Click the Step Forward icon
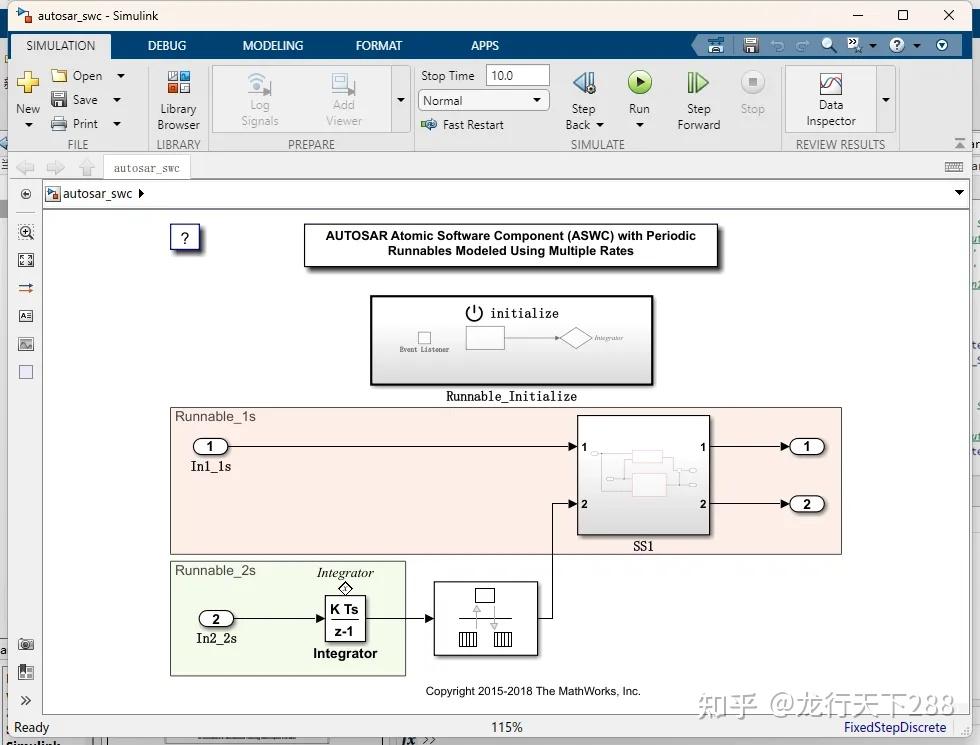 pos(698,82)
